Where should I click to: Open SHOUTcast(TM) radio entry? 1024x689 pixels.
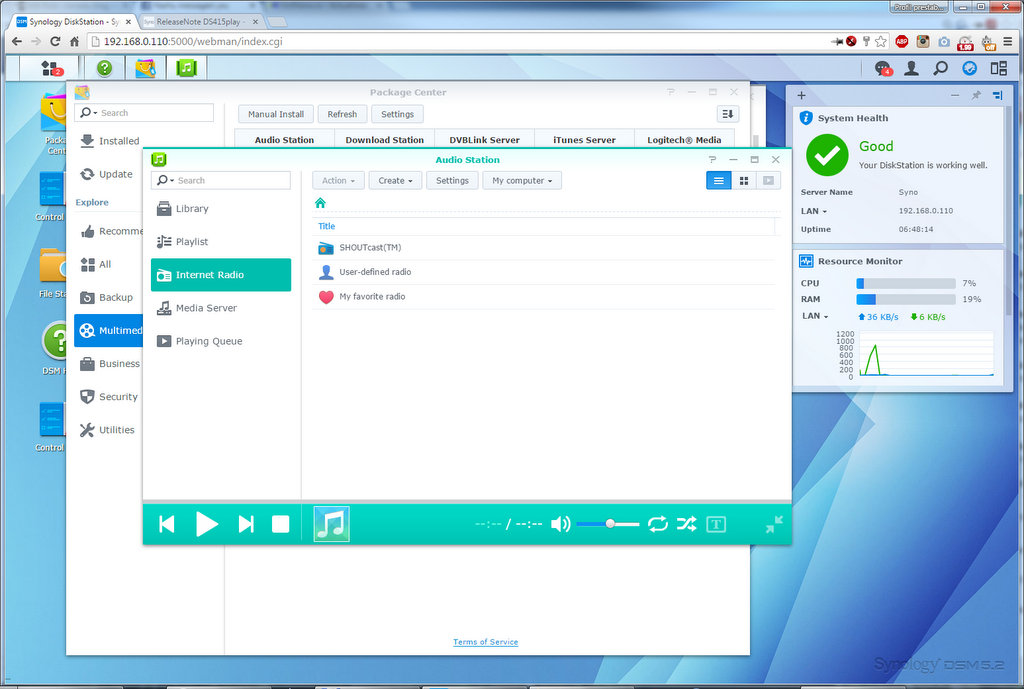[543, 248]
